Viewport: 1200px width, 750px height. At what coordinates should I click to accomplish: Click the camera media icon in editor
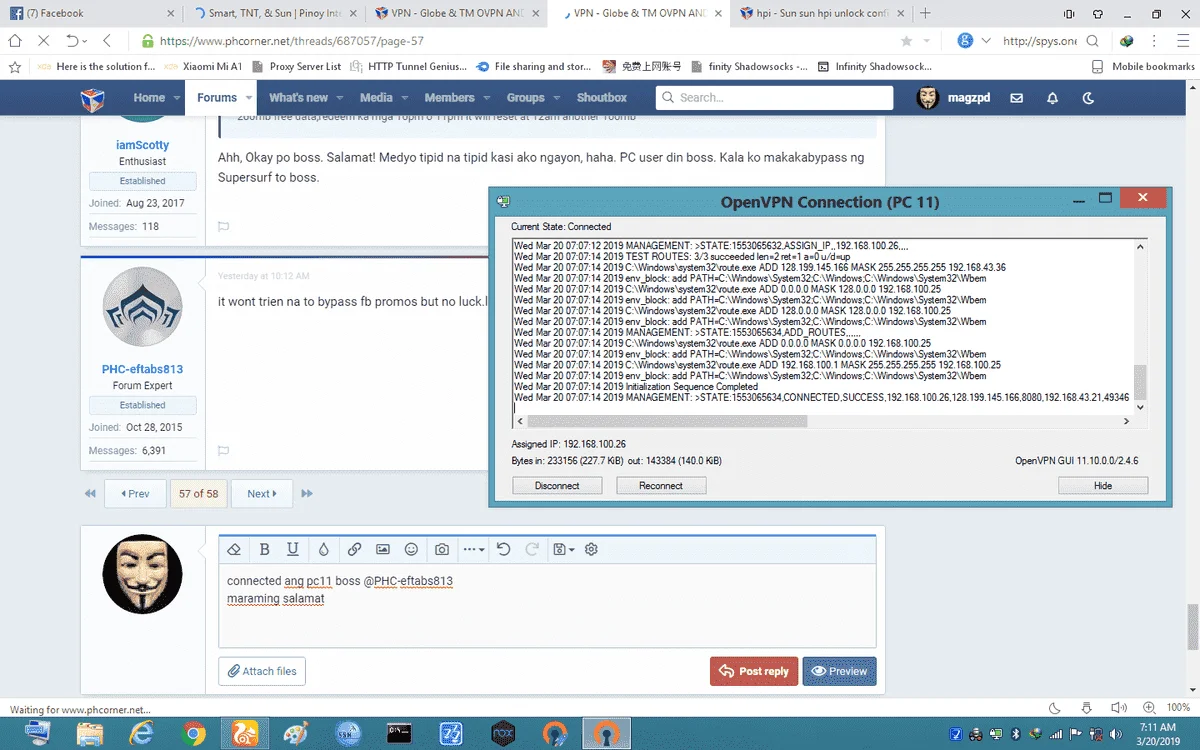441,549
